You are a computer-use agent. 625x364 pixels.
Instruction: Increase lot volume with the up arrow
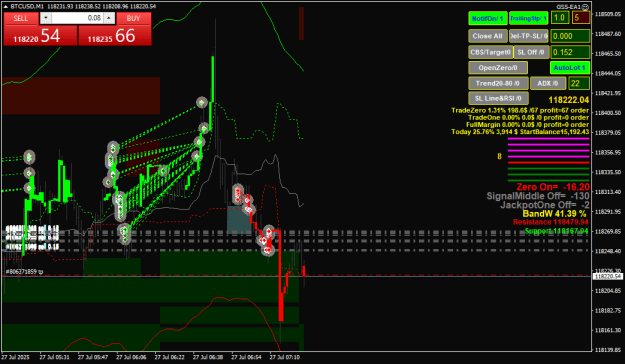coord(110,18)
